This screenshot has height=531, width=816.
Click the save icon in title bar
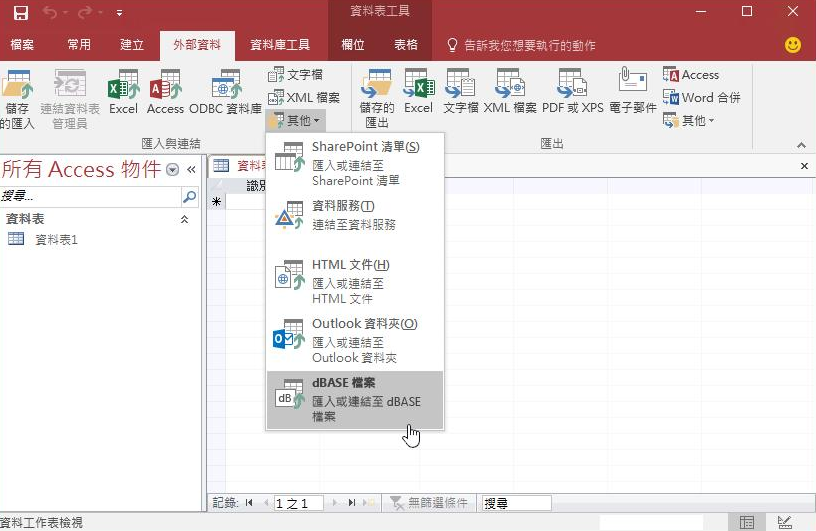point(21,13)
